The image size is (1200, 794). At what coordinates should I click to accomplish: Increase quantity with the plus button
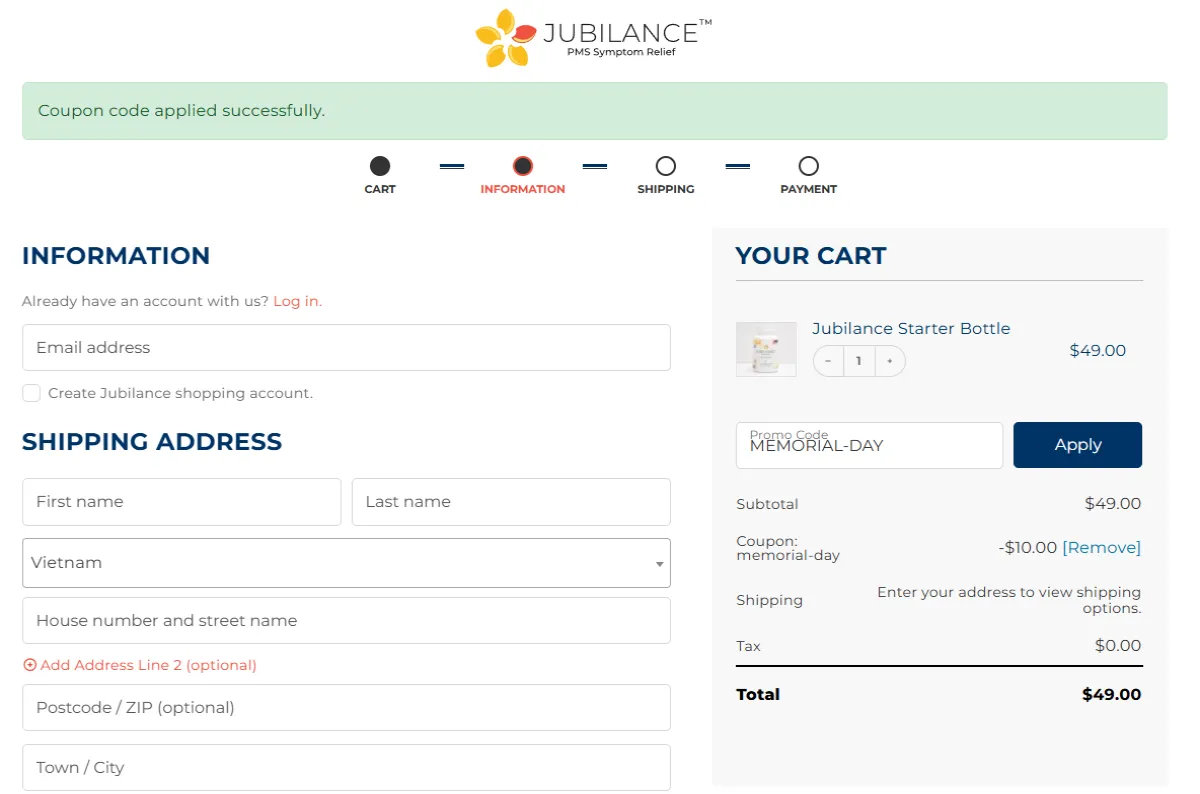pos(889,361)
